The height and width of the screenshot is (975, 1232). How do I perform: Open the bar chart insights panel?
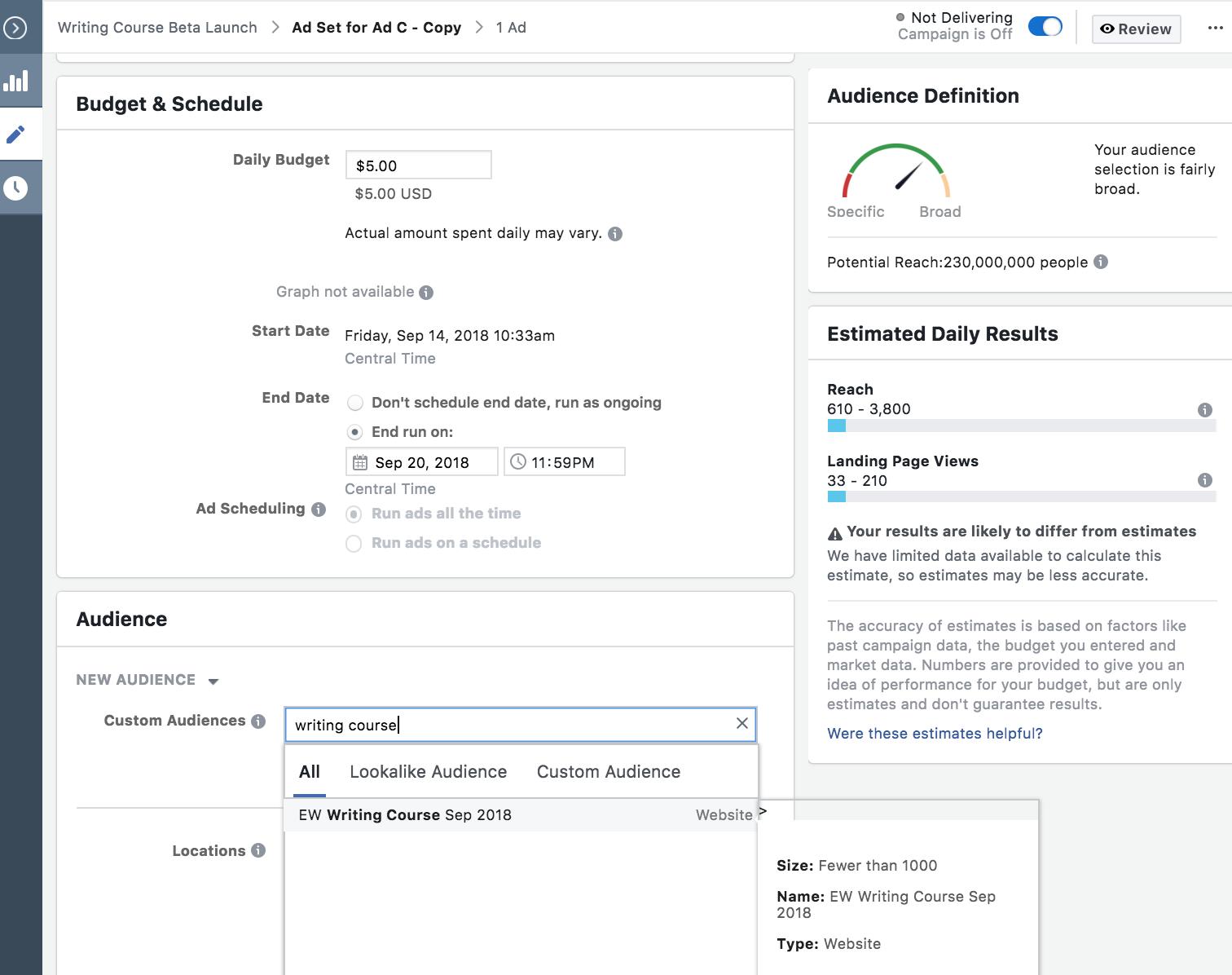(x=16, y=81)
